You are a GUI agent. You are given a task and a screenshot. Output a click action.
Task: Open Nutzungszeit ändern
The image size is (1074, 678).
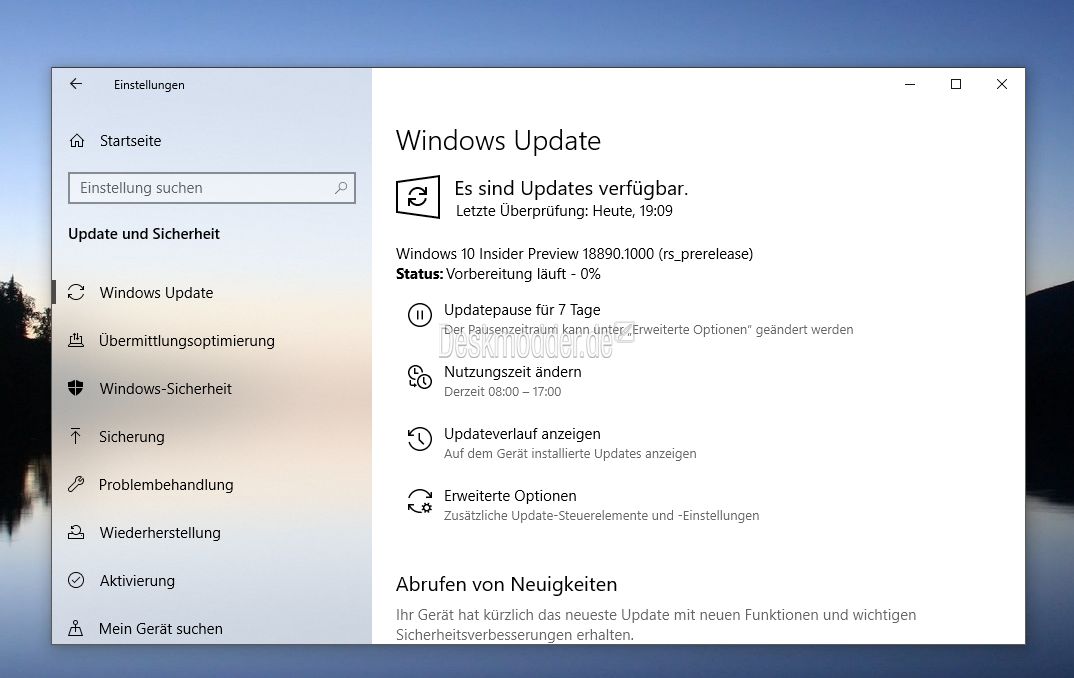(x=512, y=372)
